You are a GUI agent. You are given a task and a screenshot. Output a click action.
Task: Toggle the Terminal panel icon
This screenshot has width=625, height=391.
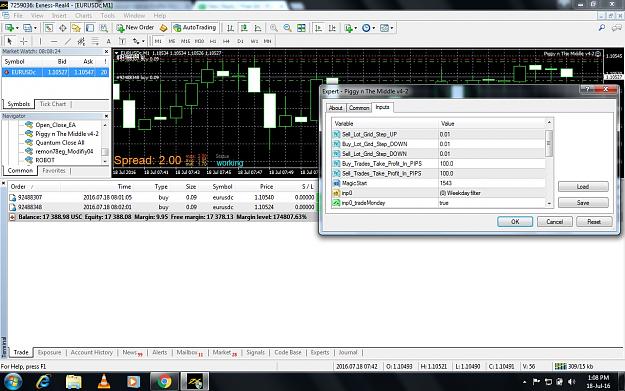point(90,28)
